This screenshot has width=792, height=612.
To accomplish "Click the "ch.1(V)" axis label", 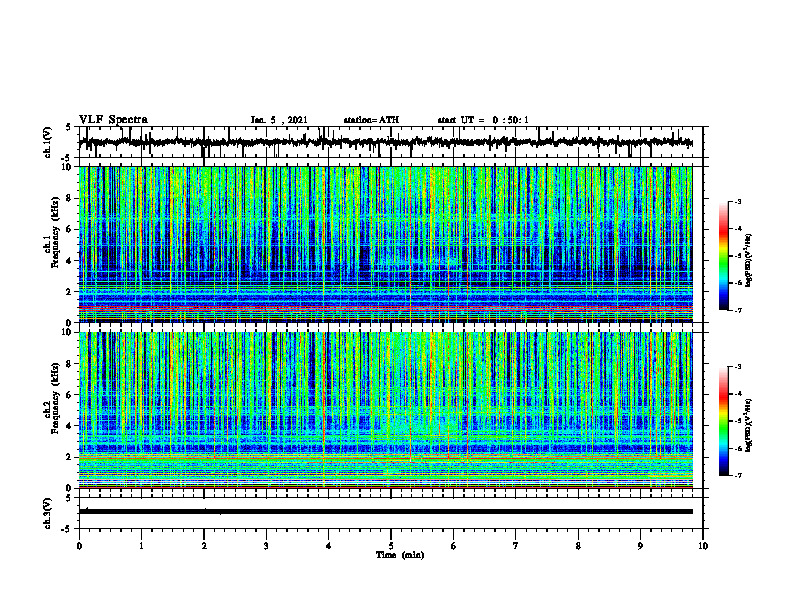I will pyautogui.click(x=48, y=142).
